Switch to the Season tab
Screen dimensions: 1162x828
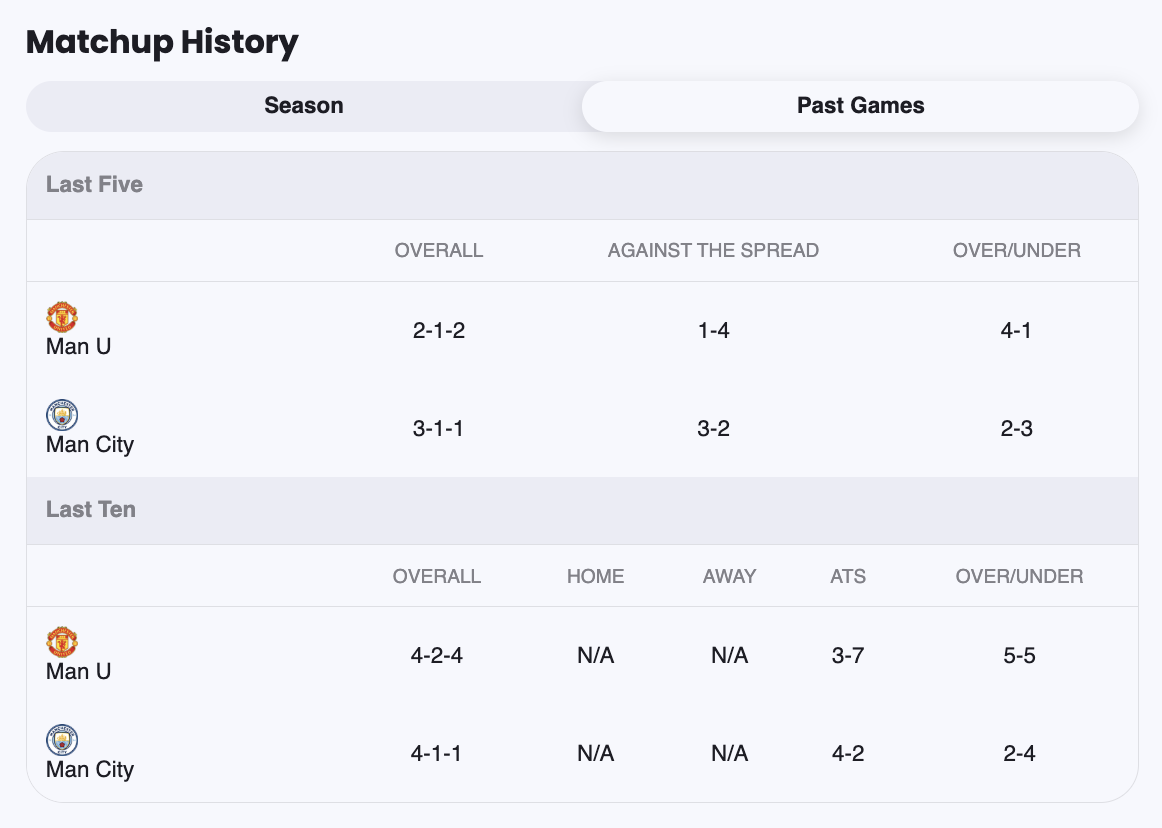304,106
